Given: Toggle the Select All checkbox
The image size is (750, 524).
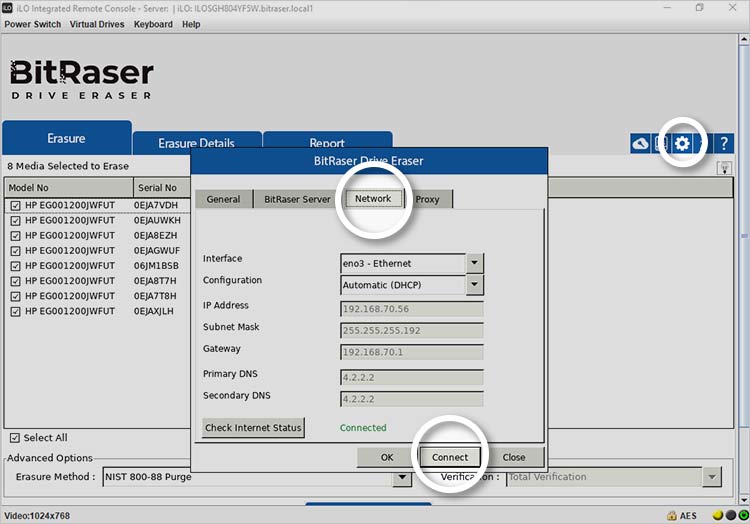Looking at the screenshot, I should 15,438.
